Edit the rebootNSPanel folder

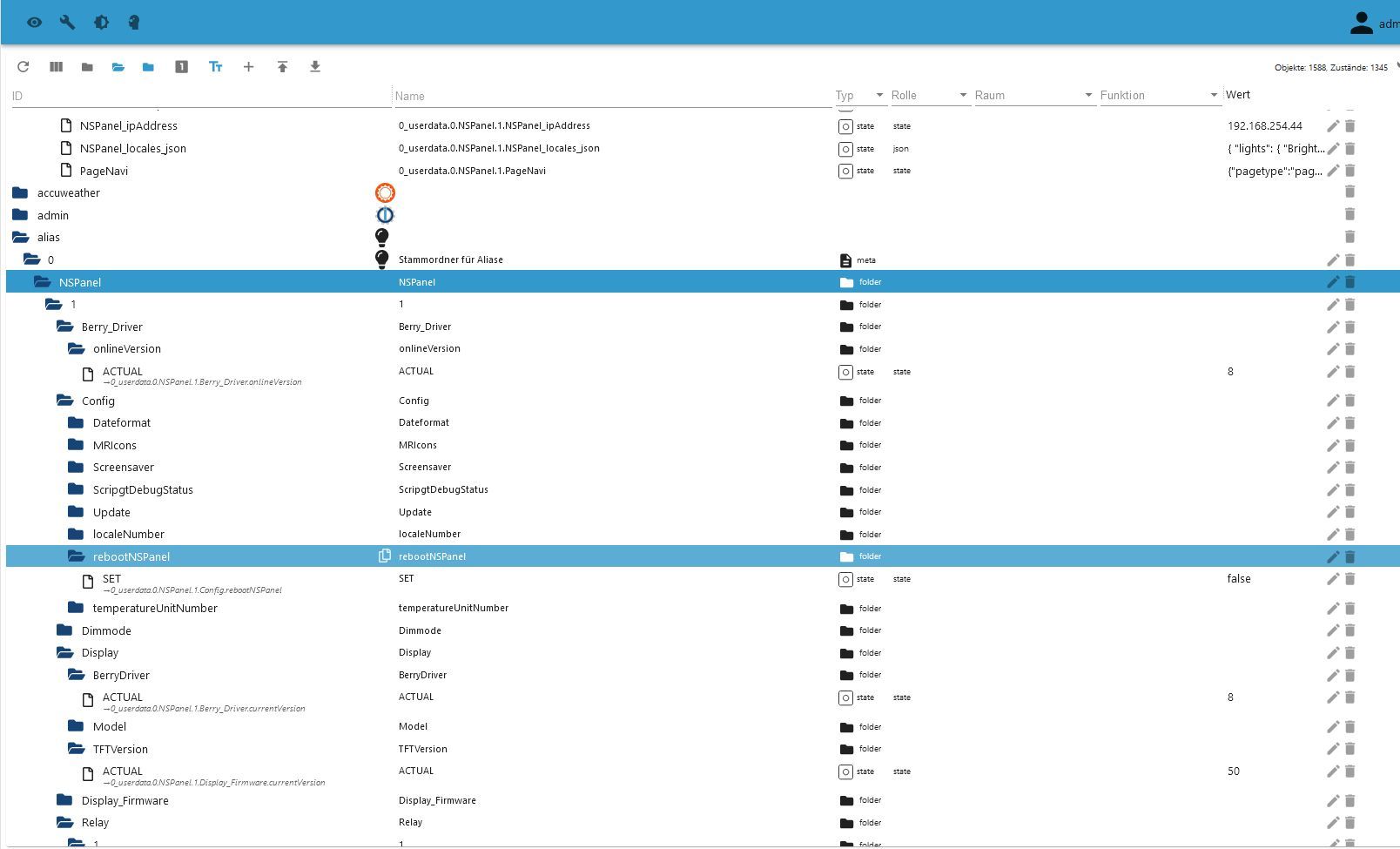[1333, 556]
